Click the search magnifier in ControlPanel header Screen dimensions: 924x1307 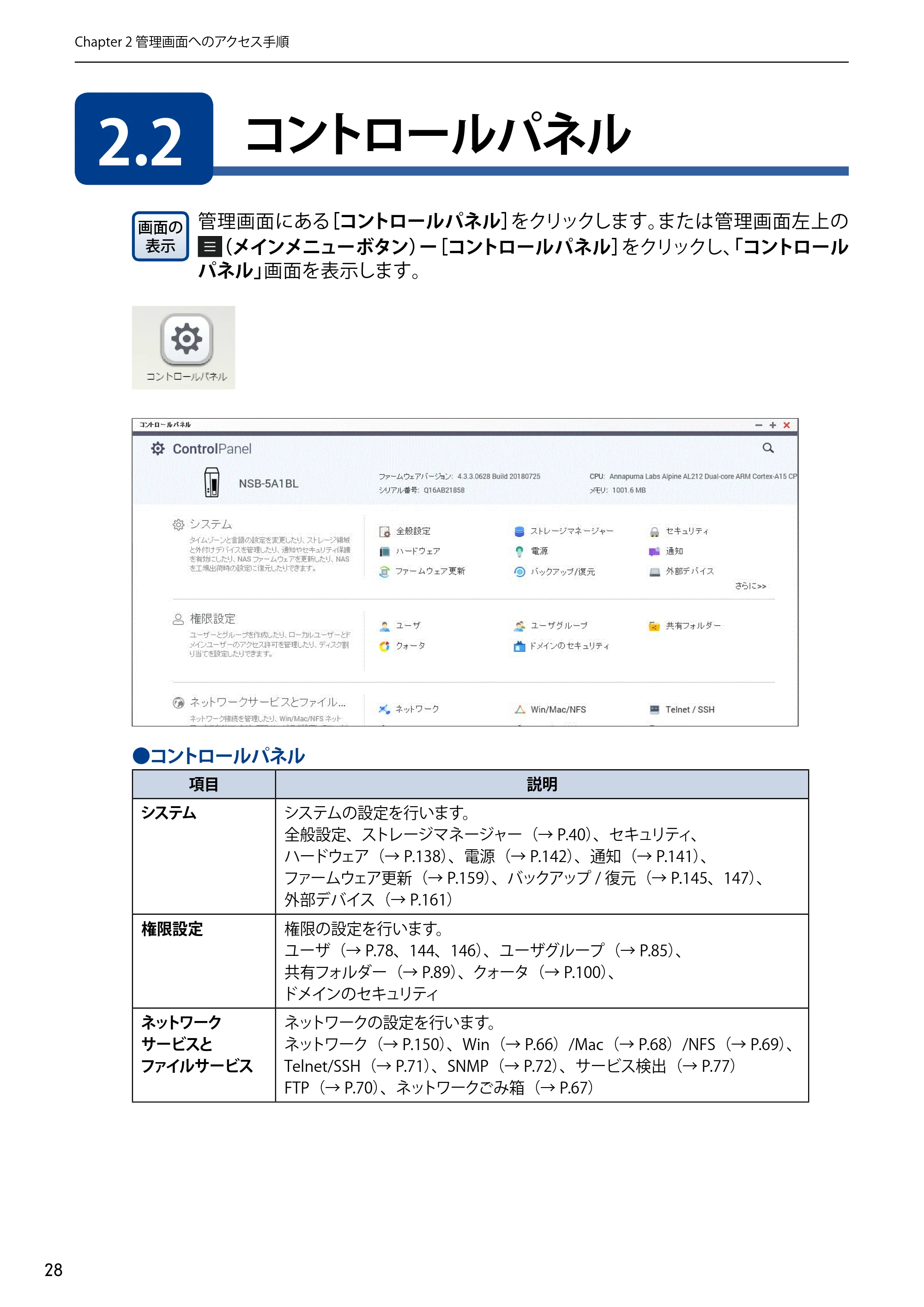[767, 448]
